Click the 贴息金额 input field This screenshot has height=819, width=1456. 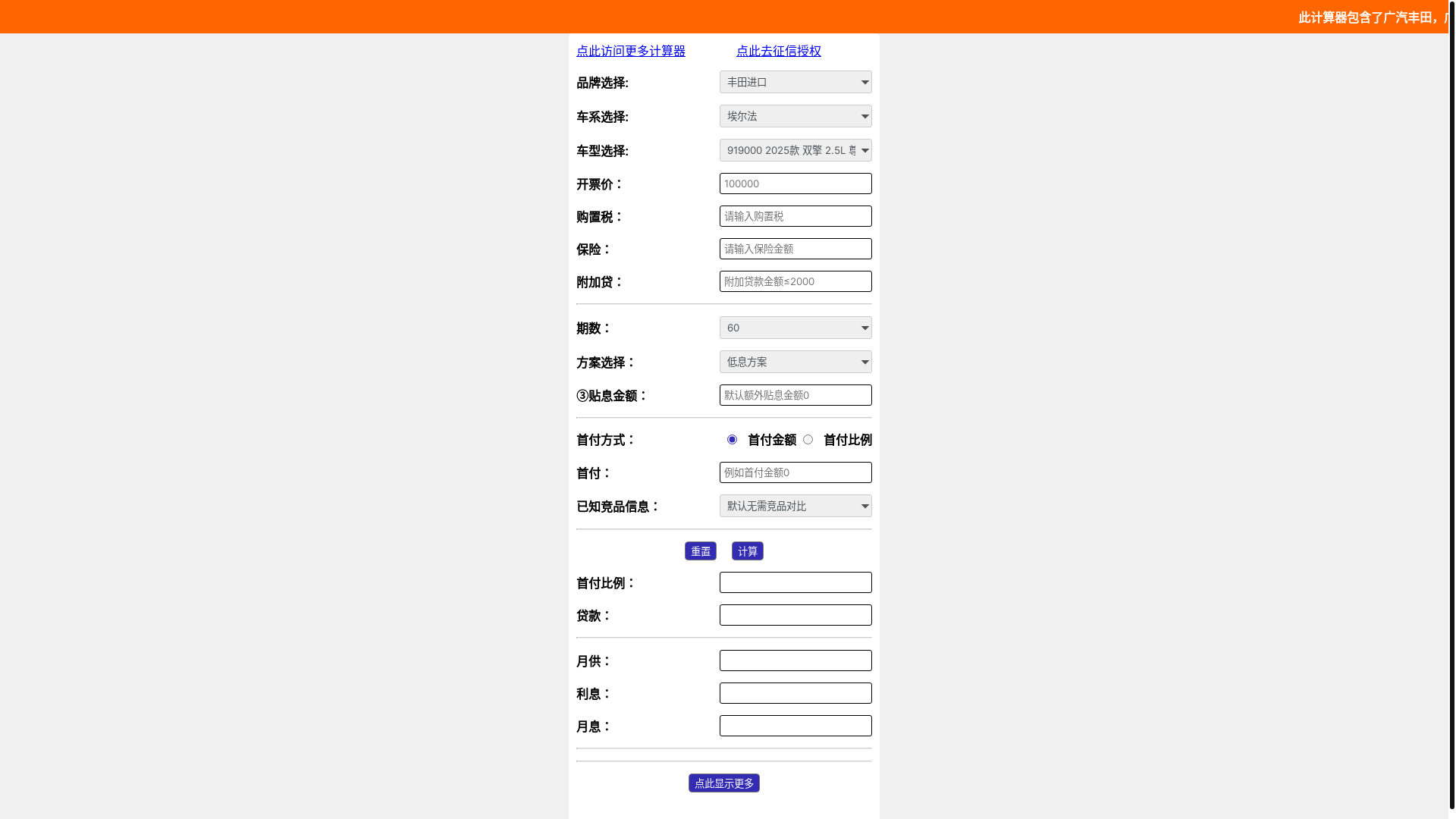pyautogui.click(x=795, y=395)
